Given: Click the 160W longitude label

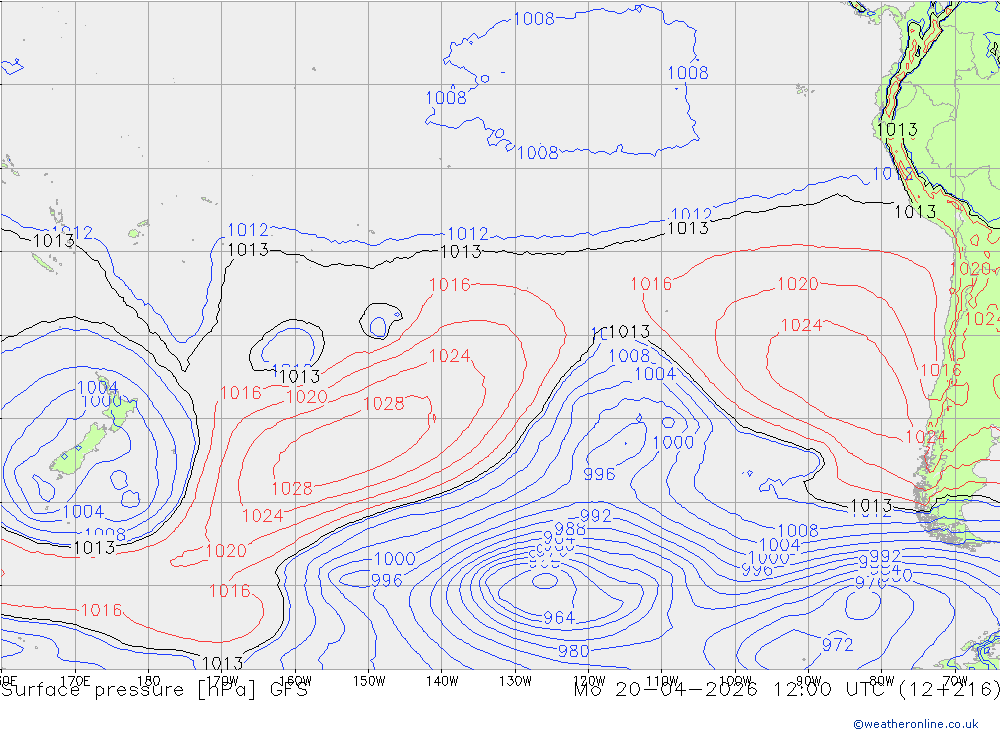Looking at the screenshot, I should coord(295,681).
